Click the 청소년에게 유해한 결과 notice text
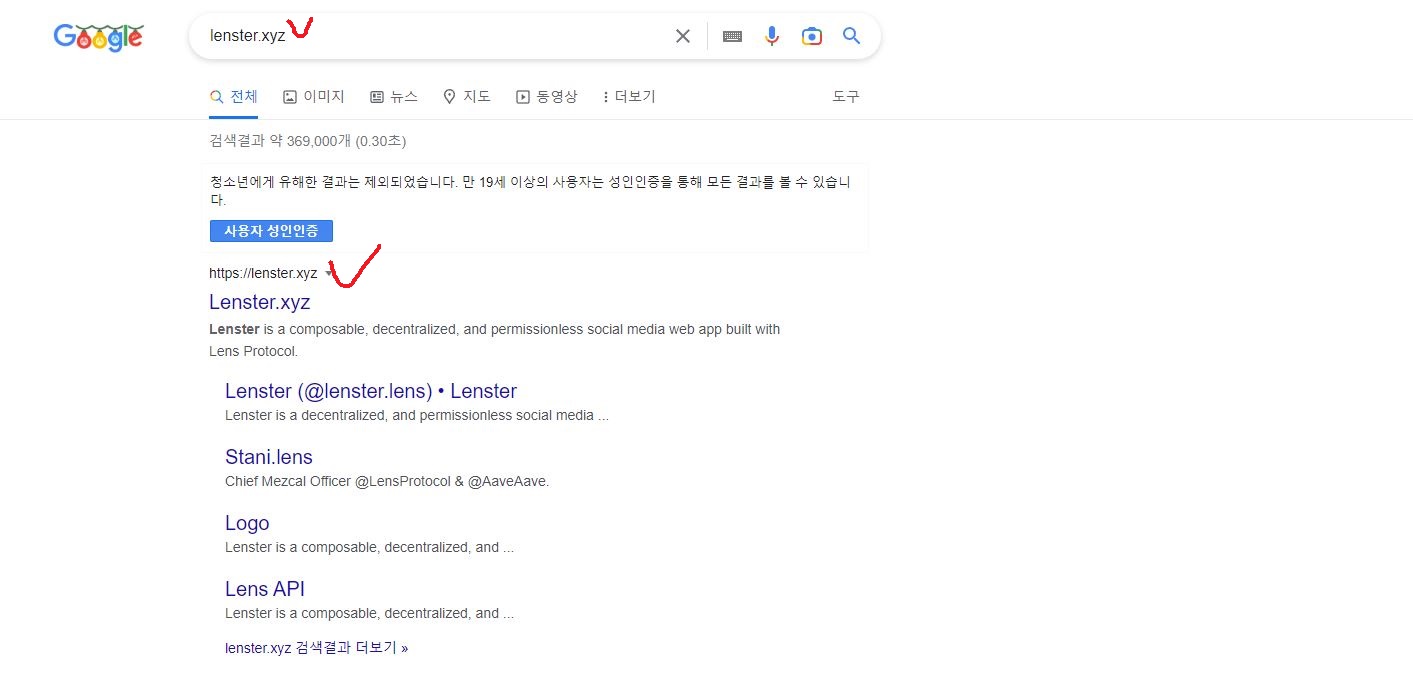 [x=530, y=191]
